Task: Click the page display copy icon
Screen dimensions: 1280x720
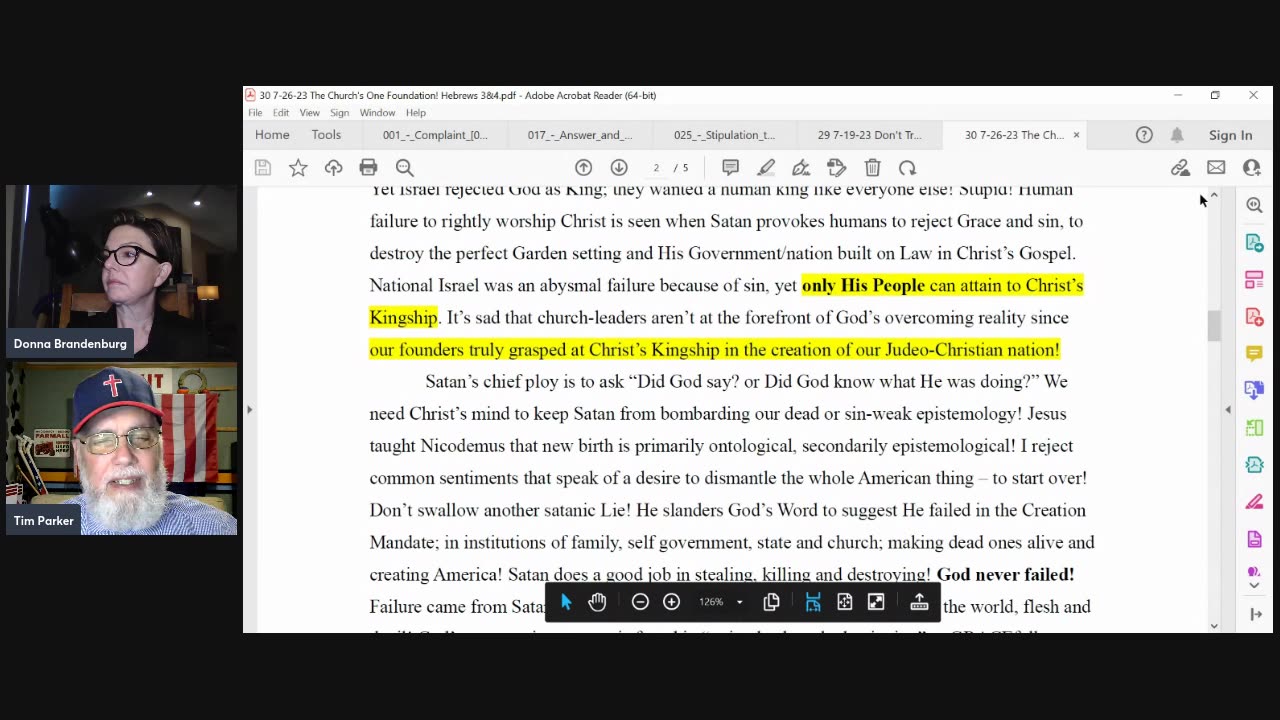Action: (771, 602)
